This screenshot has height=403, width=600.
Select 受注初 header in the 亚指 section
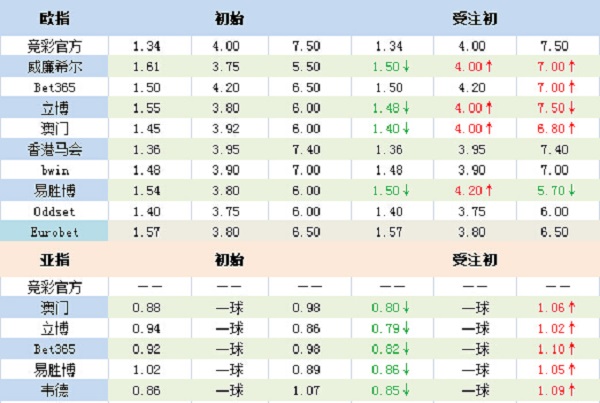[475, 260]
